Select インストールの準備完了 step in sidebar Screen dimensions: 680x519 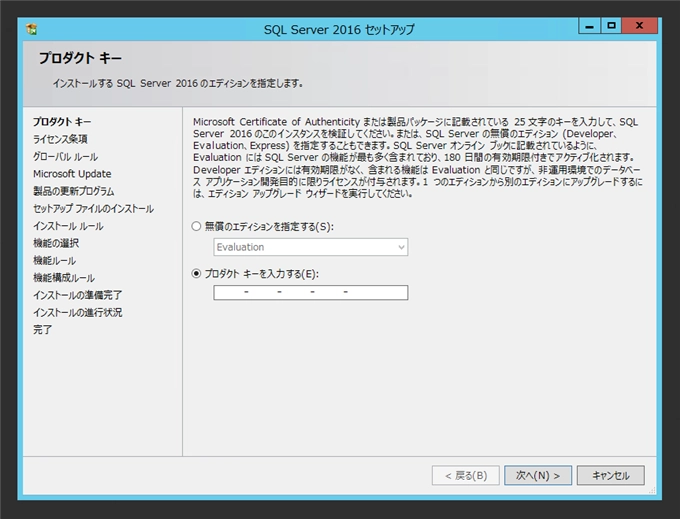[x=78, y=295]
